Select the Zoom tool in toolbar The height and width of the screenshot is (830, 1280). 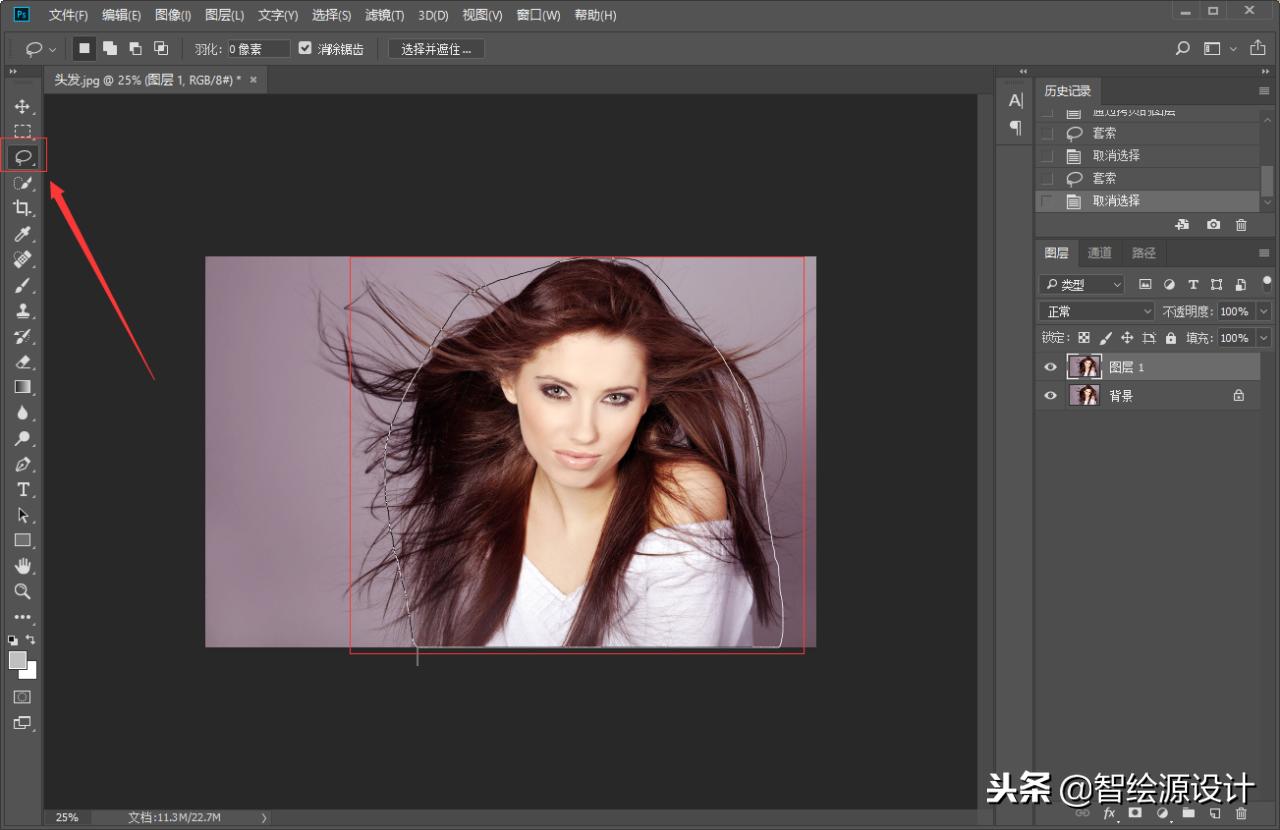(22, 591)
